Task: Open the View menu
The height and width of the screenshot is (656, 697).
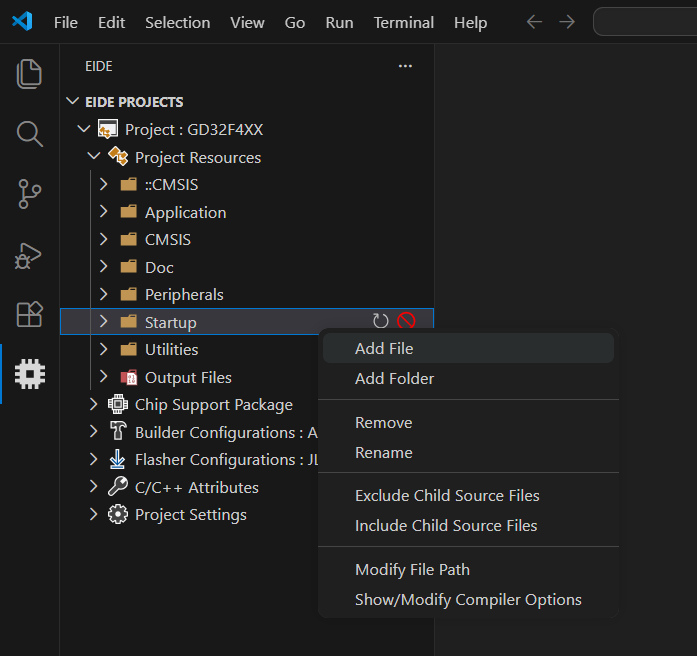Action: pos(247,22)
